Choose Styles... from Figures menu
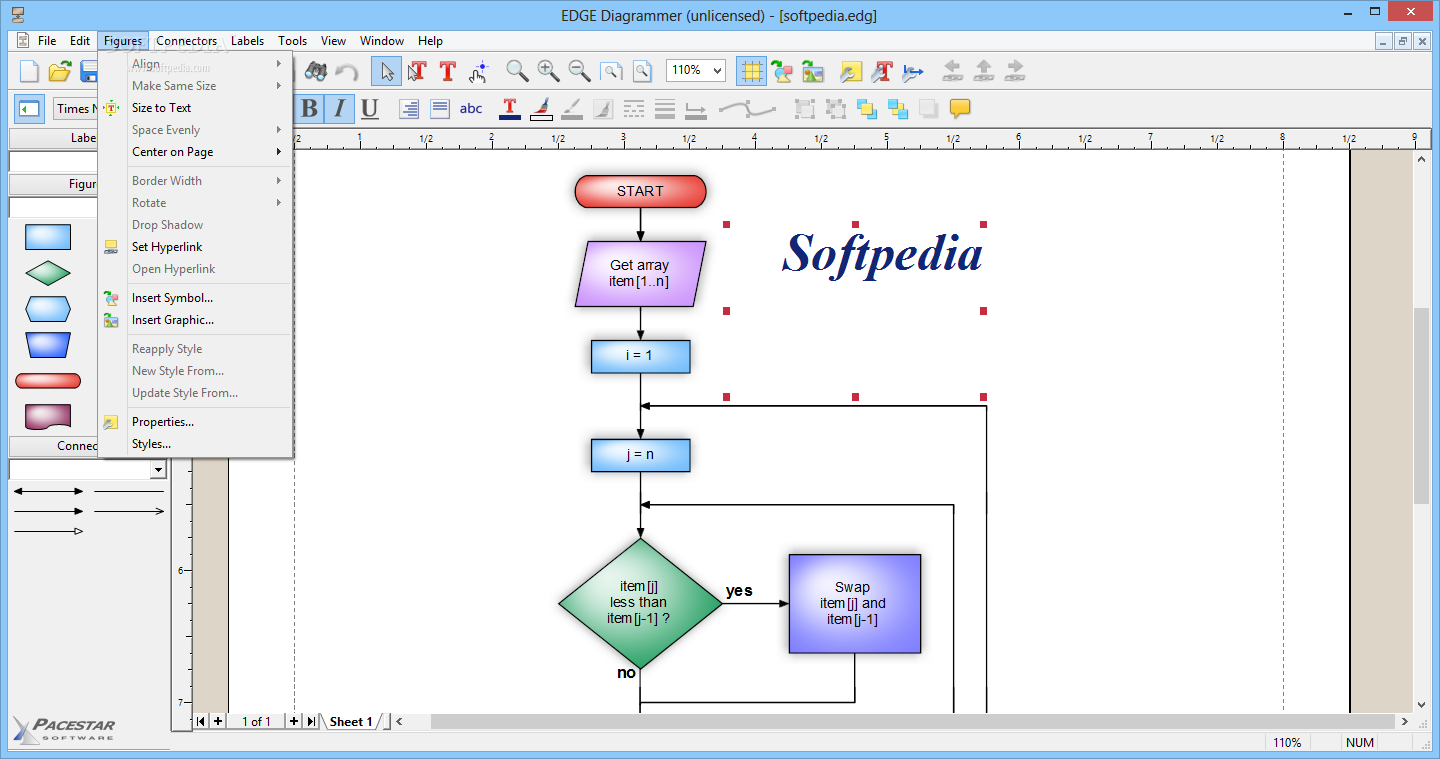This screenshot has width=1440, height=759. (x=195, y=444)
